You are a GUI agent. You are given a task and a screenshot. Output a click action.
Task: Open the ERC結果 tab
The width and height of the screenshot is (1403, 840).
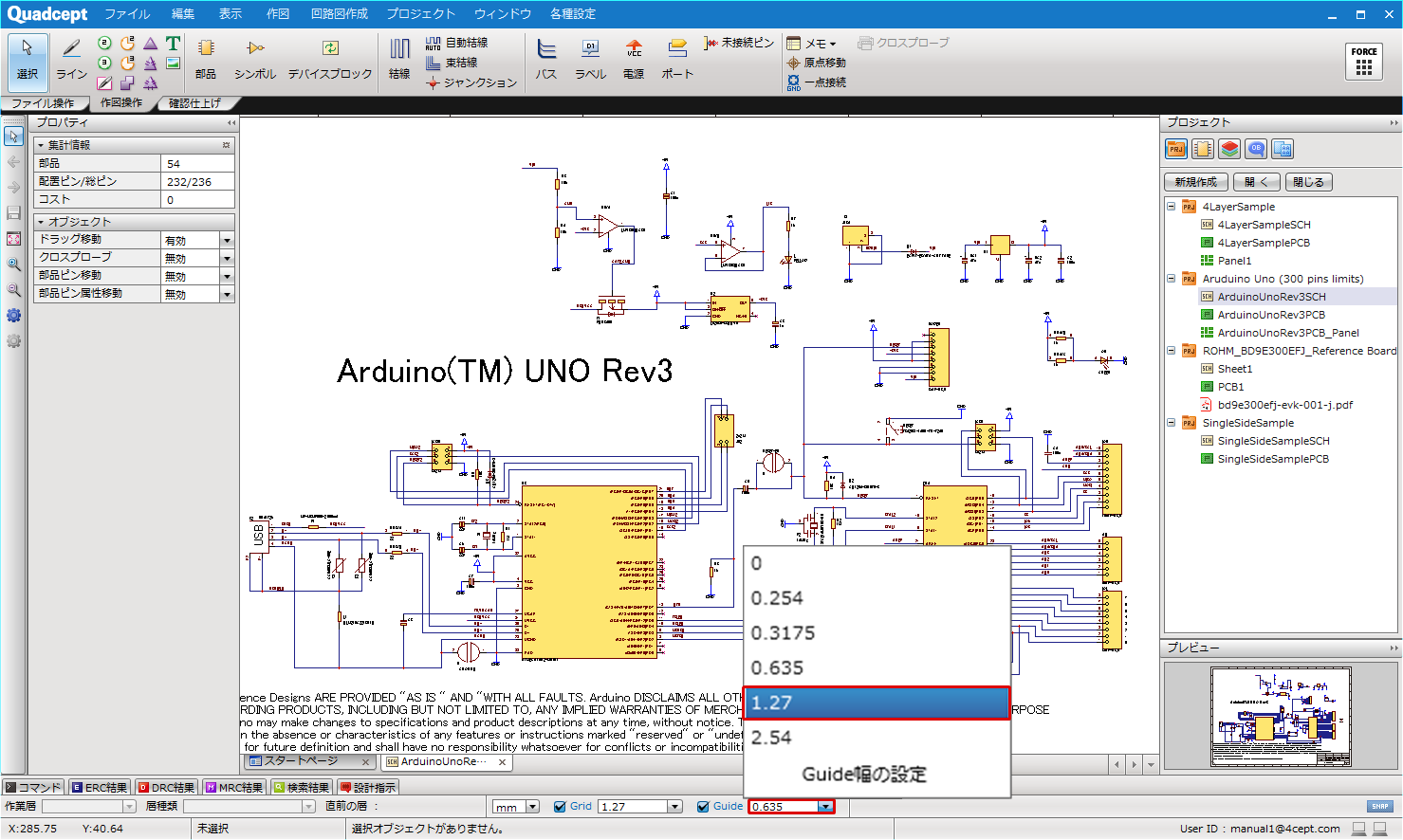coord(100,788)
